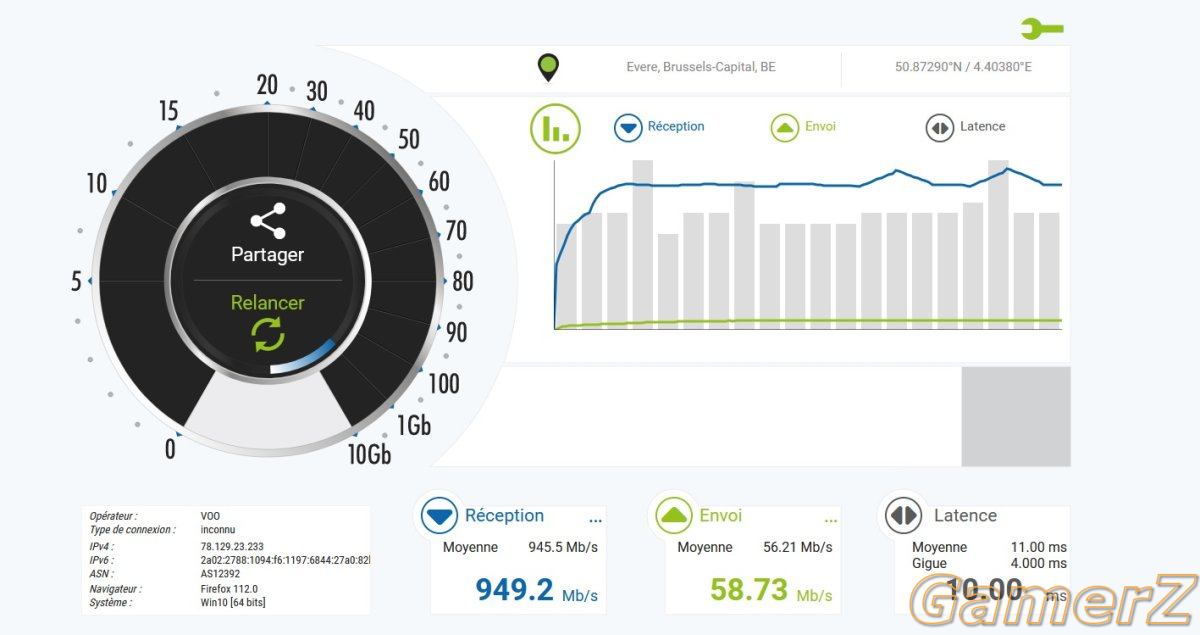1200x635 pixels.
Task: Click the Gigue 4.000 ms value
Action: click(989, 563)
